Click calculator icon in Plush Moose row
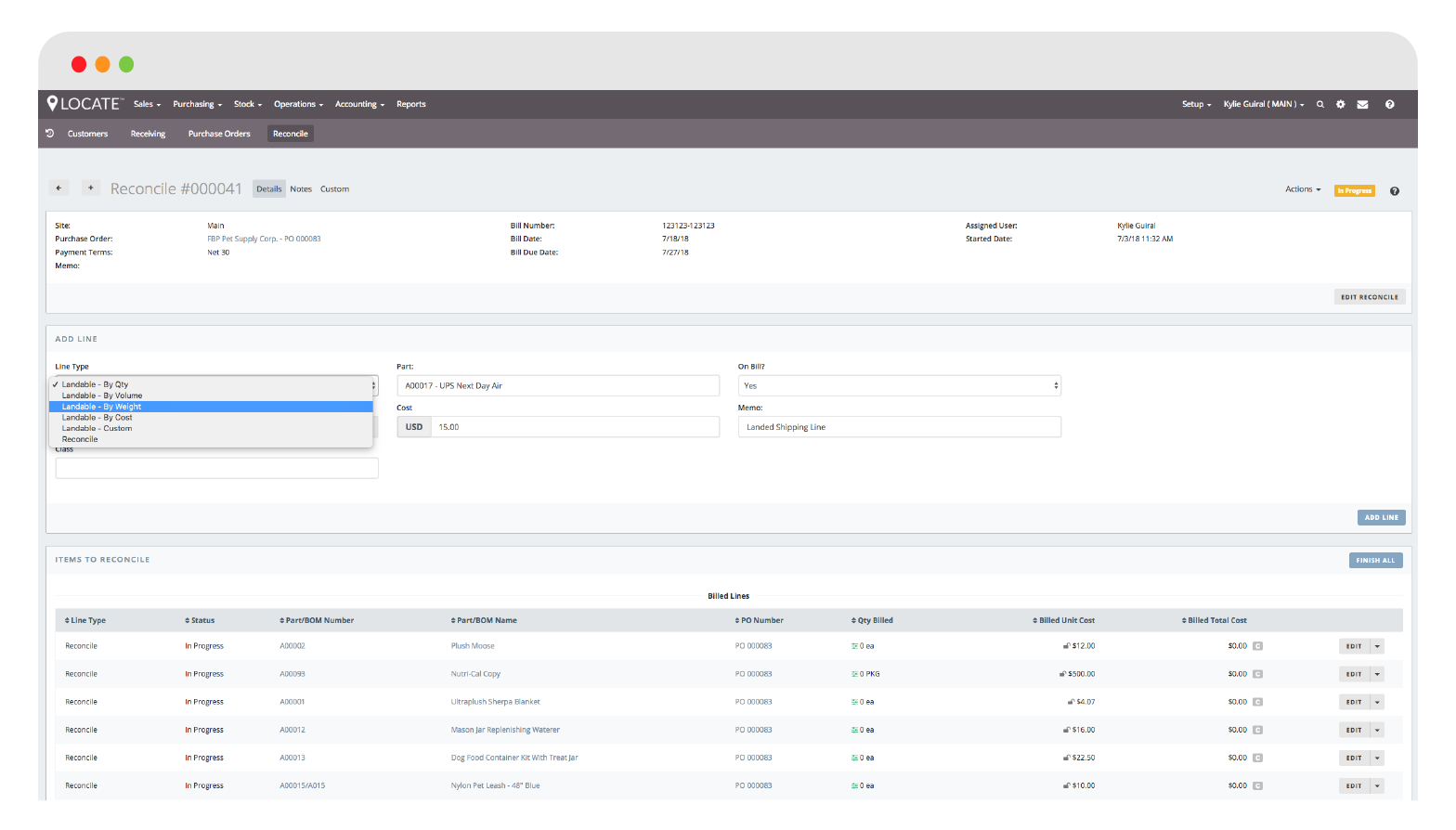Image resolution: width=1456 pixels, height=830 pixels. coord(1257,646)
